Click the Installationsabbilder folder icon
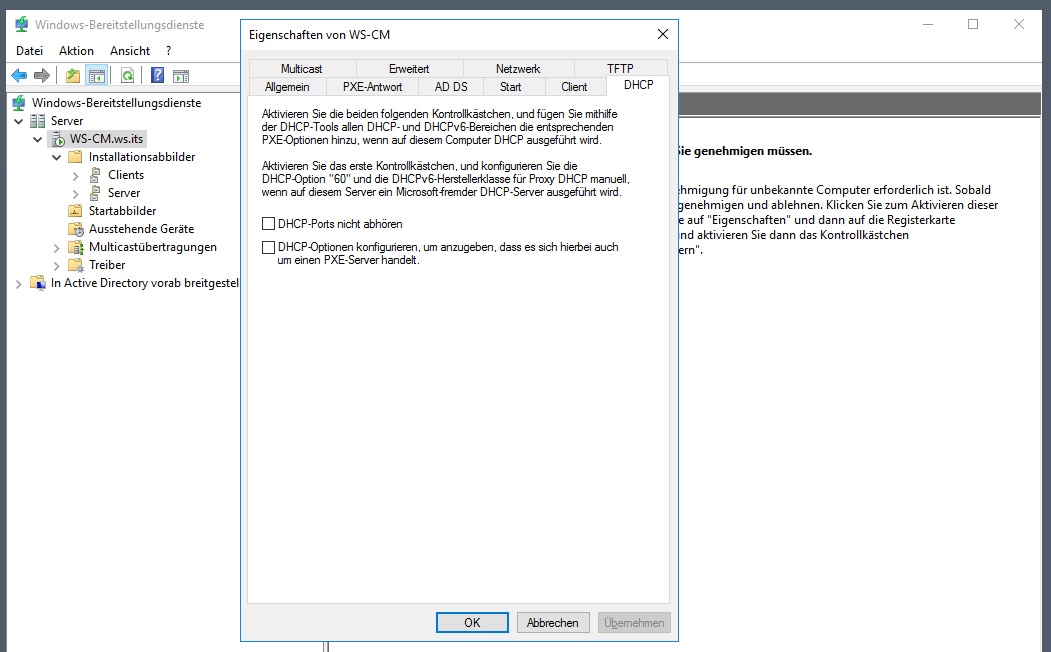The width and height of the screenshot is (1051, 652). click(75, 157)
